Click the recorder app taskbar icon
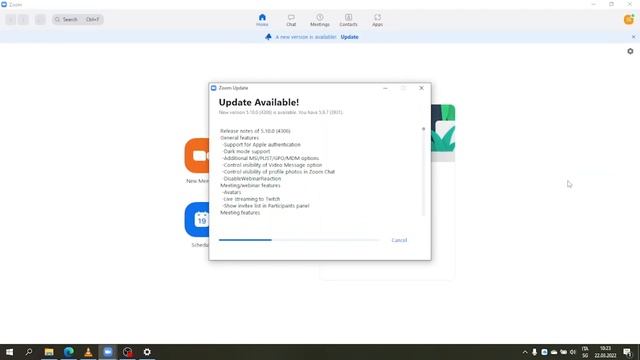 [x=127, y=352]
